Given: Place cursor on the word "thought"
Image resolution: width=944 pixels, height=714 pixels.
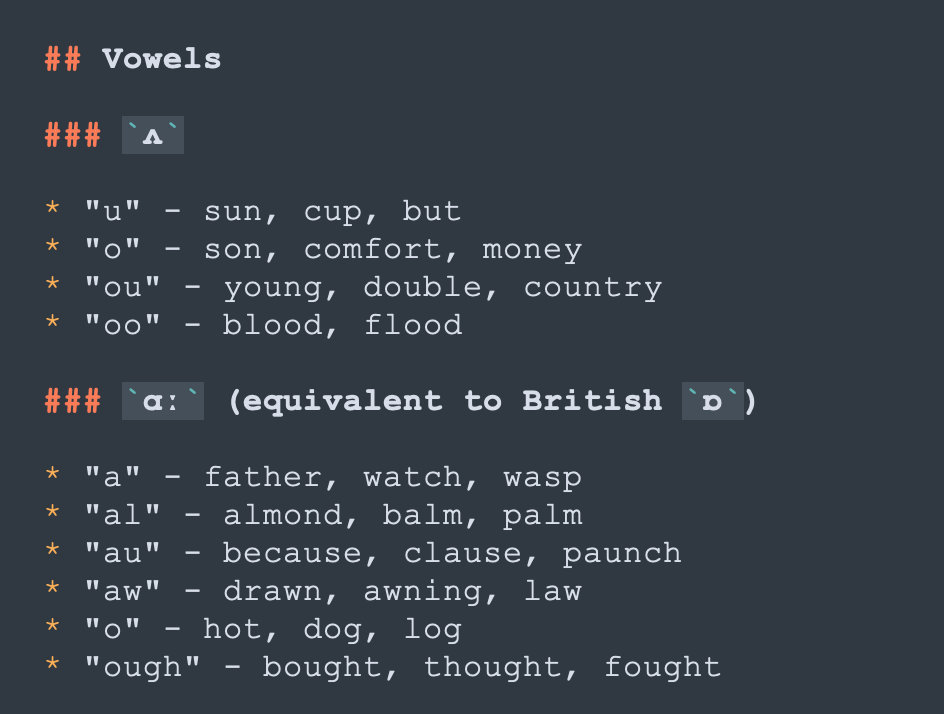Looking at the screenshot, I should pos(492,668).
